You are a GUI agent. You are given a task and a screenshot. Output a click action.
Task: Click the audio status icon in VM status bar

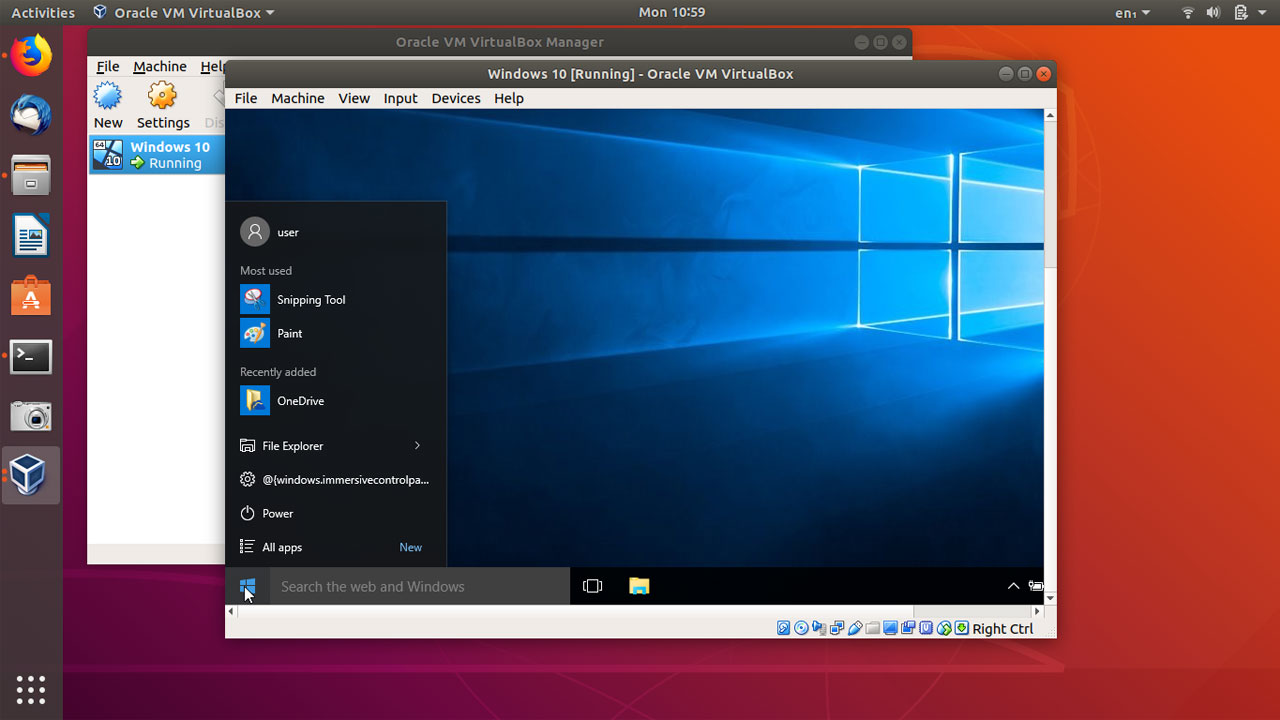pos(819,627)
